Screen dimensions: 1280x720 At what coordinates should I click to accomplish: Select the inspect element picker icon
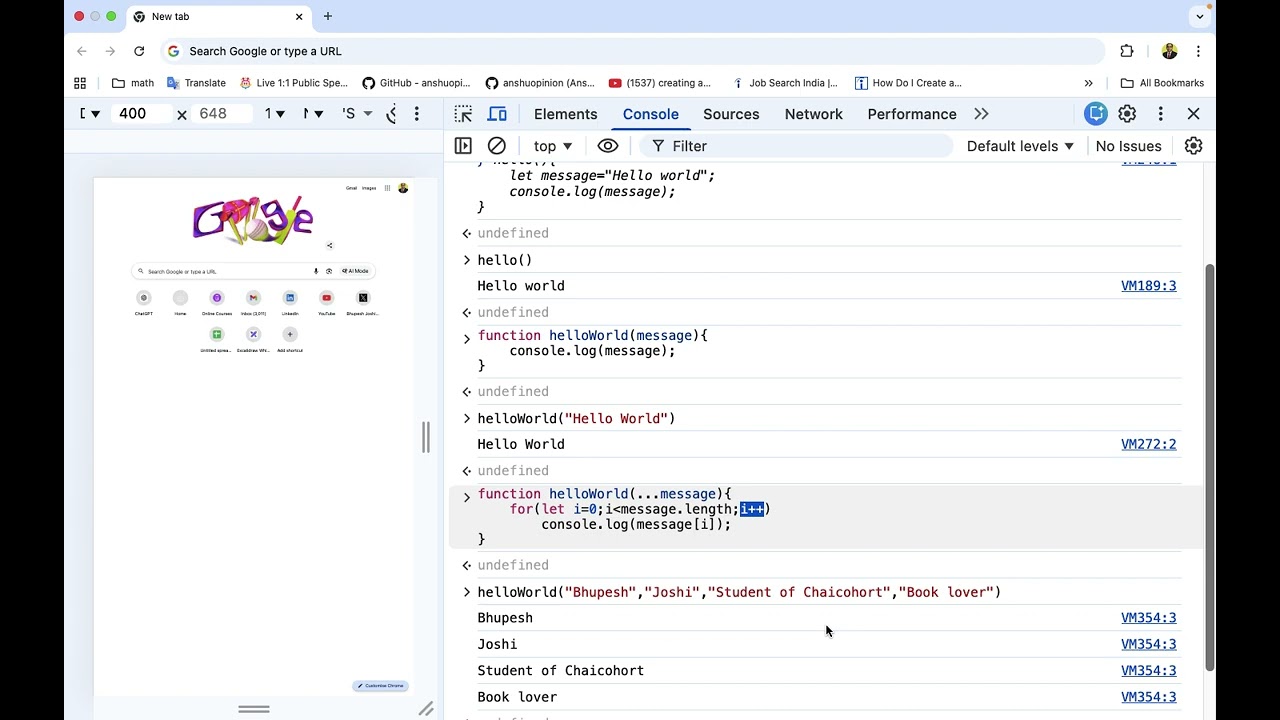[x=463, y=114]
